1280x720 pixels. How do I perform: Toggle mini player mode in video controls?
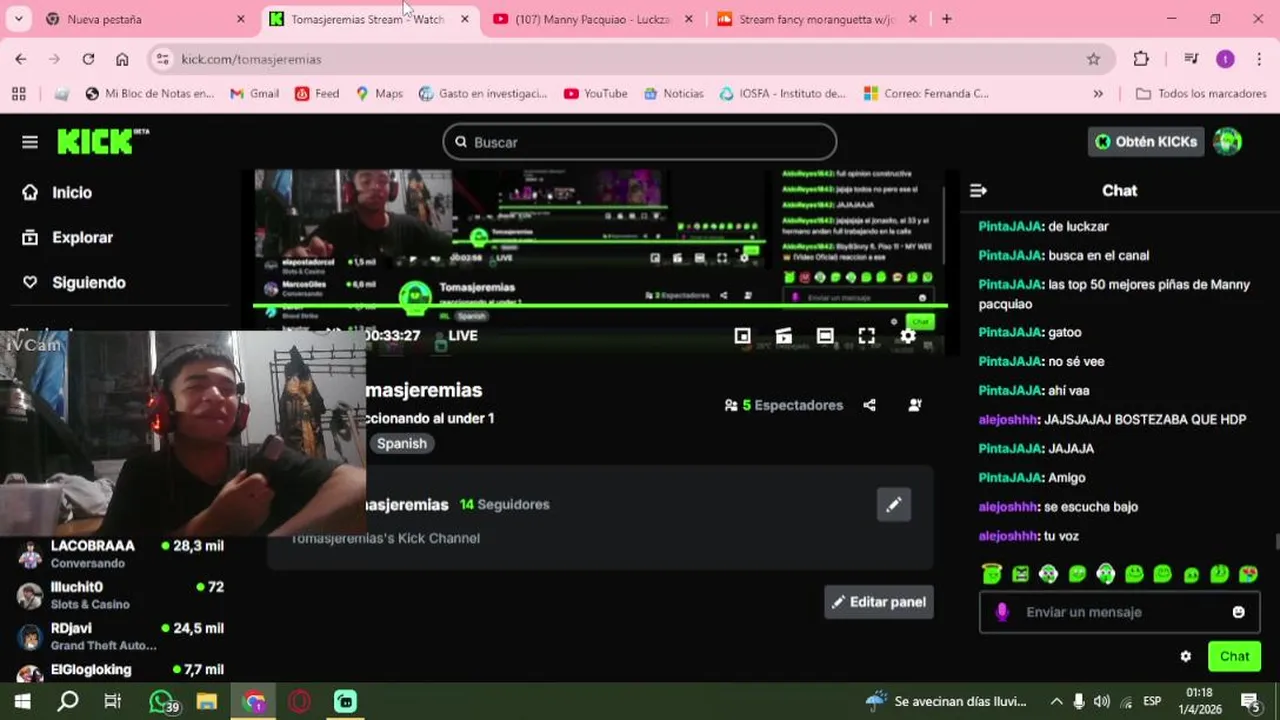click(x=742, y=336)
